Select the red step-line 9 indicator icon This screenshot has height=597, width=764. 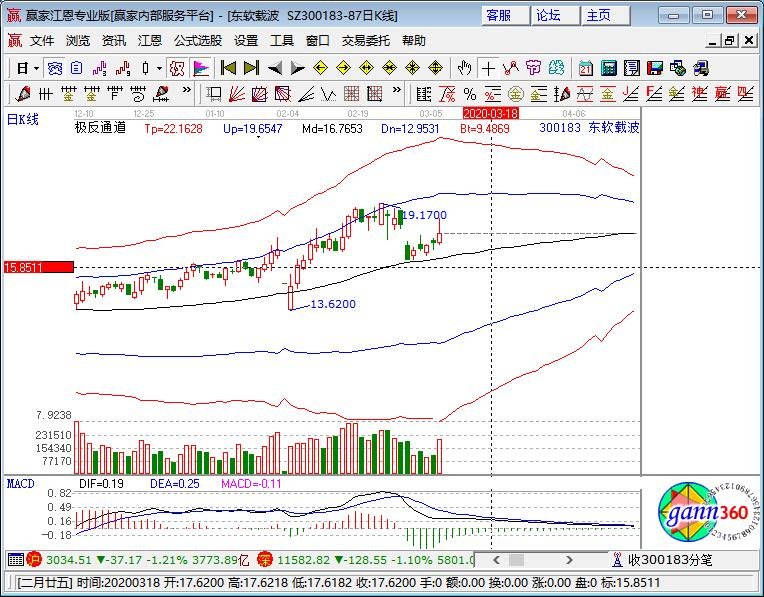coord(123,68)
